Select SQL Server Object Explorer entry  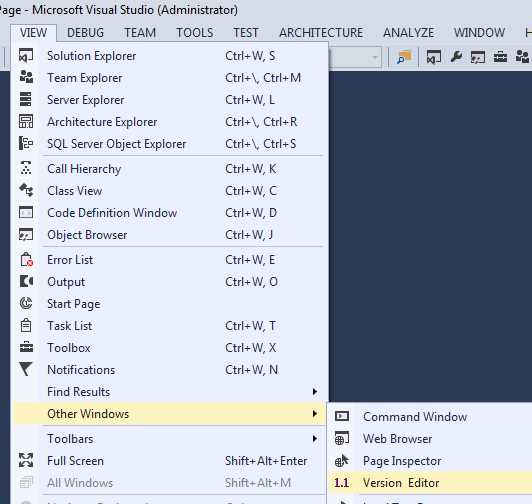coord(170,144)
